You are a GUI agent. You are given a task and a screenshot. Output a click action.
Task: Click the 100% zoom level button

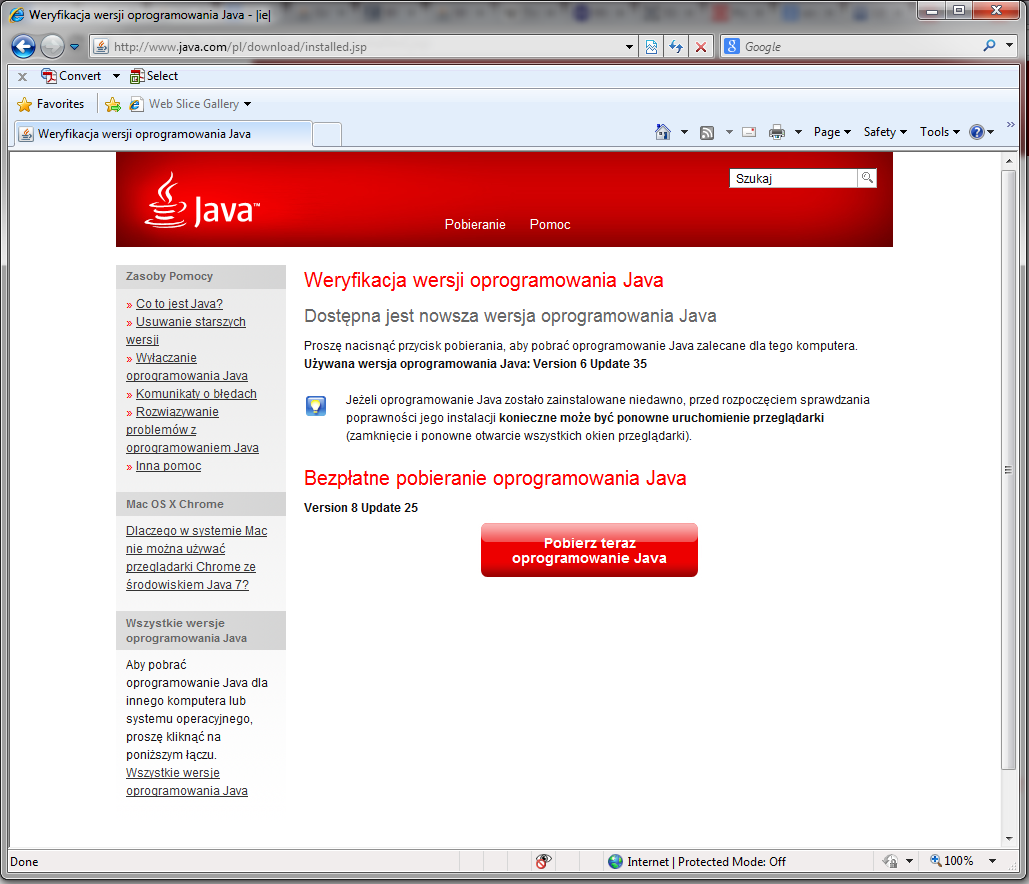[952, 860]
